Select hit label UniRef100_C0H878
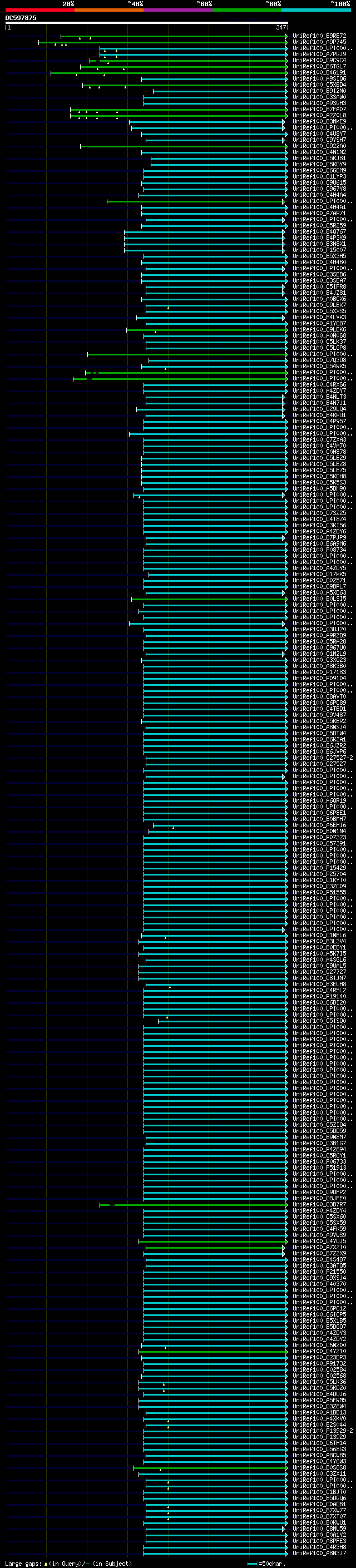 (319, 452)
